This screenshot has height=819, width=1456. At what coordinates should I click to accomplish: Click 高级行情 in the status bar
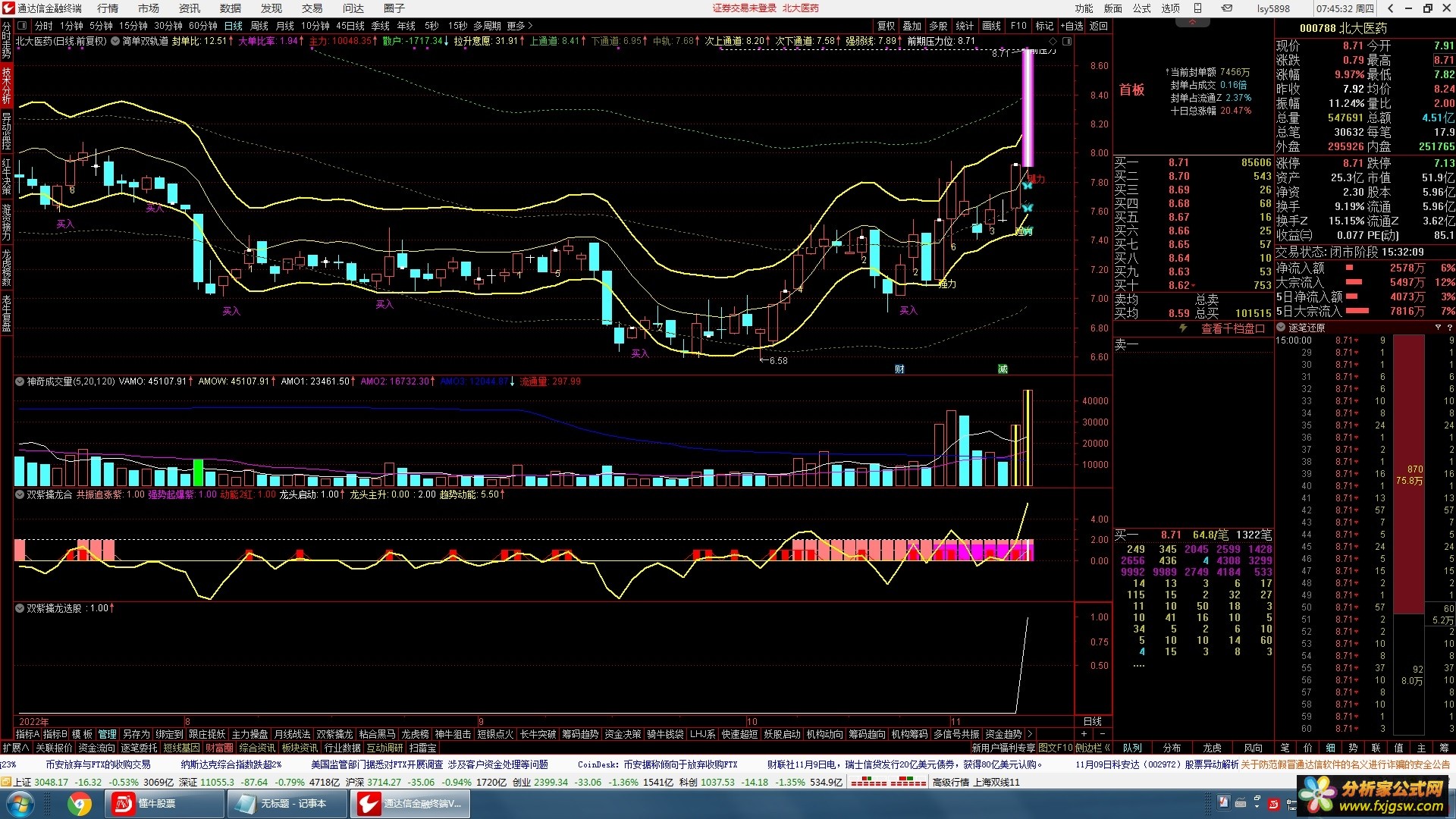(x=951, y=782)
